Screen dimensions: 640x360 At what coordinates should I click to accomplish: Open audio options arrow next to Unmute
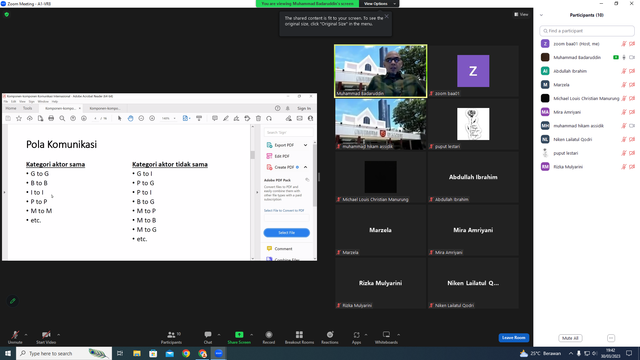coord(26,335)
